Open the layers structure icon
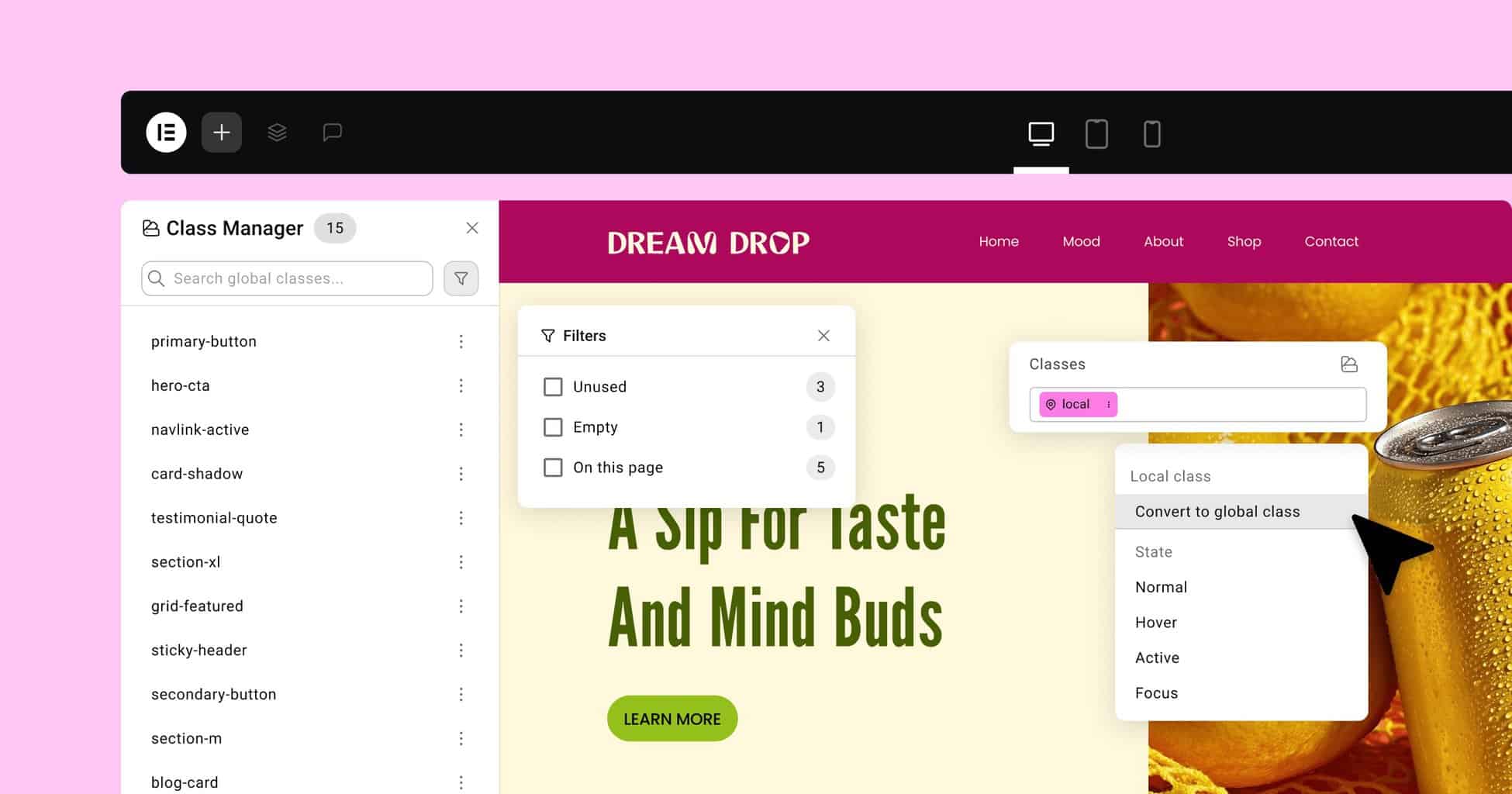The height and width of the screenshot is (794, 1512). coord(277,133)
